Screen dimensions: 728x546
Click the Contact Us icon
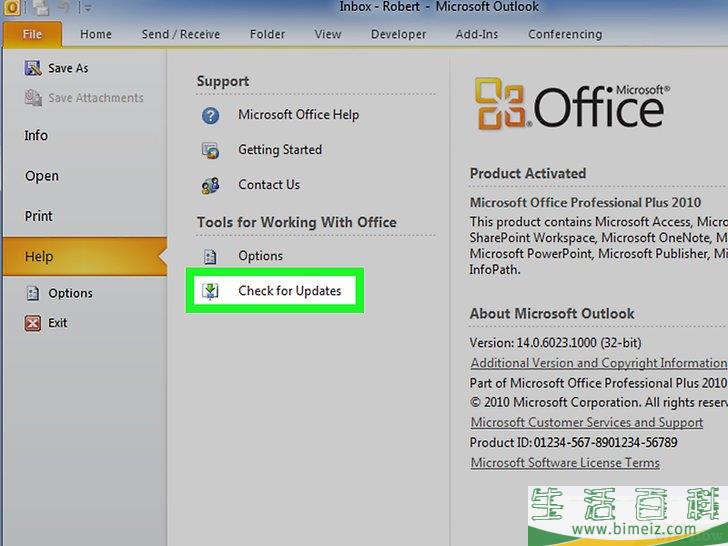210,186
